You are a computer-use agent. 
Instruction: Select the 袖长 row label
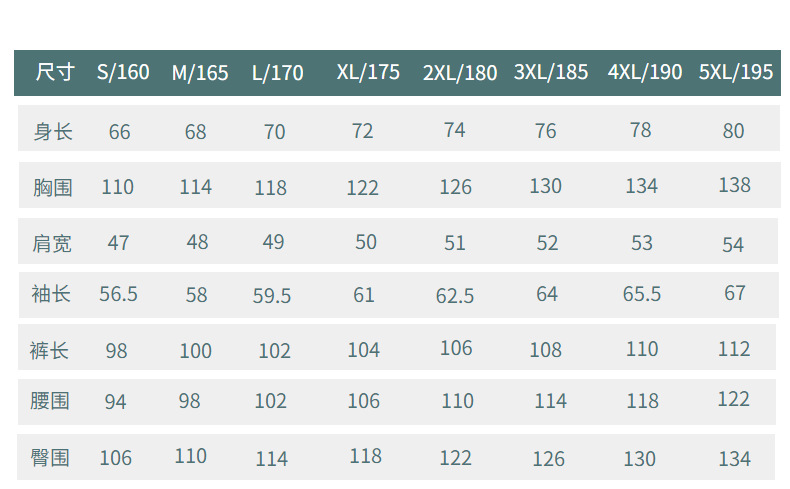click(x=51, y=294)
